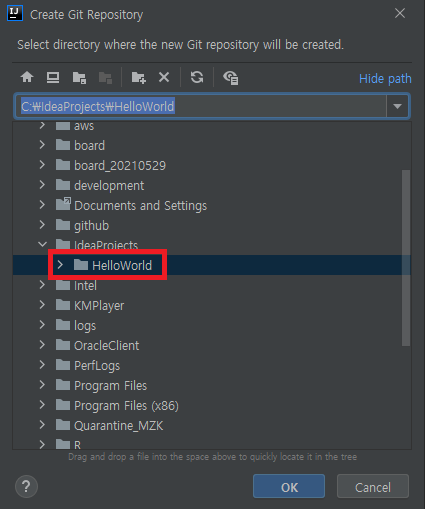Delete selected folder with X icon
Viewport: 425px width, 509px height.
[164, 77]
